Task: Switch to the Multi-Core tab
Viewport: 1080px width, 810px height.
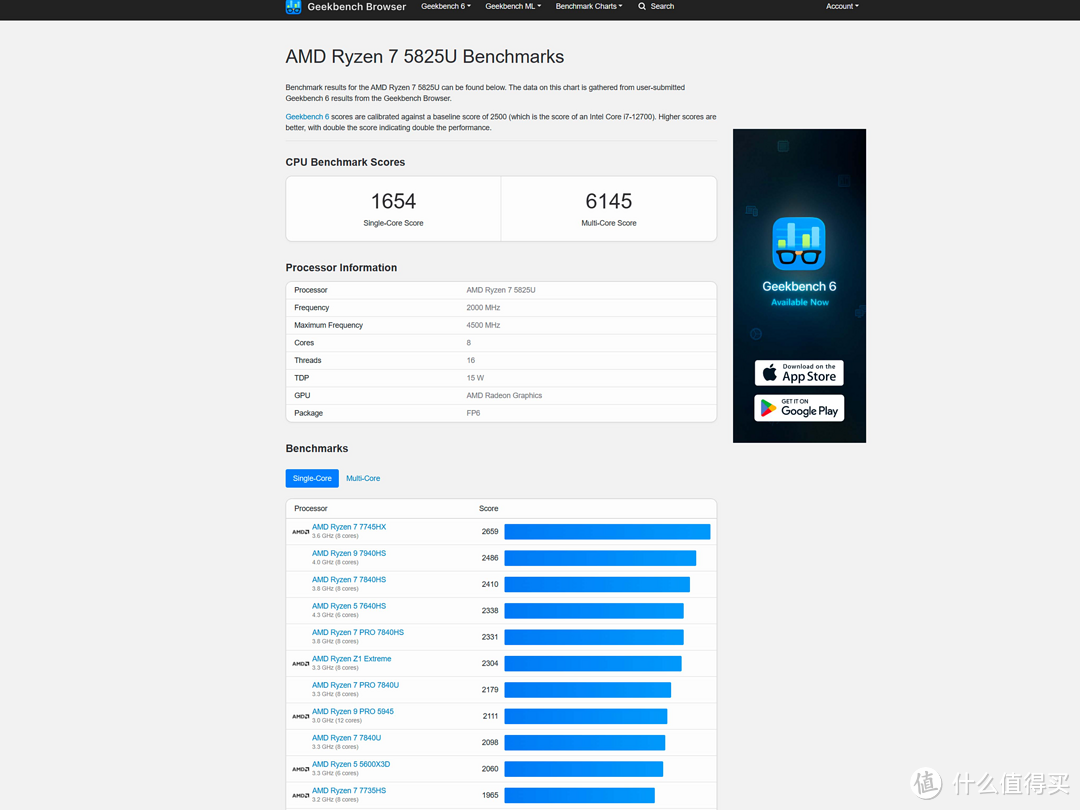Action: (363, 478)
